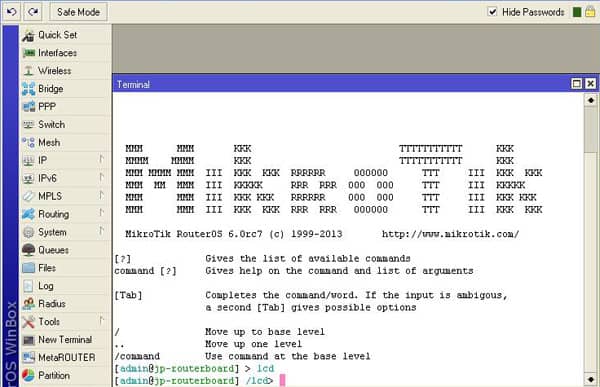The height and width of the screenshot is (387, 600).
Task: Click the MPLS menu icon
Action: [28, 196]
